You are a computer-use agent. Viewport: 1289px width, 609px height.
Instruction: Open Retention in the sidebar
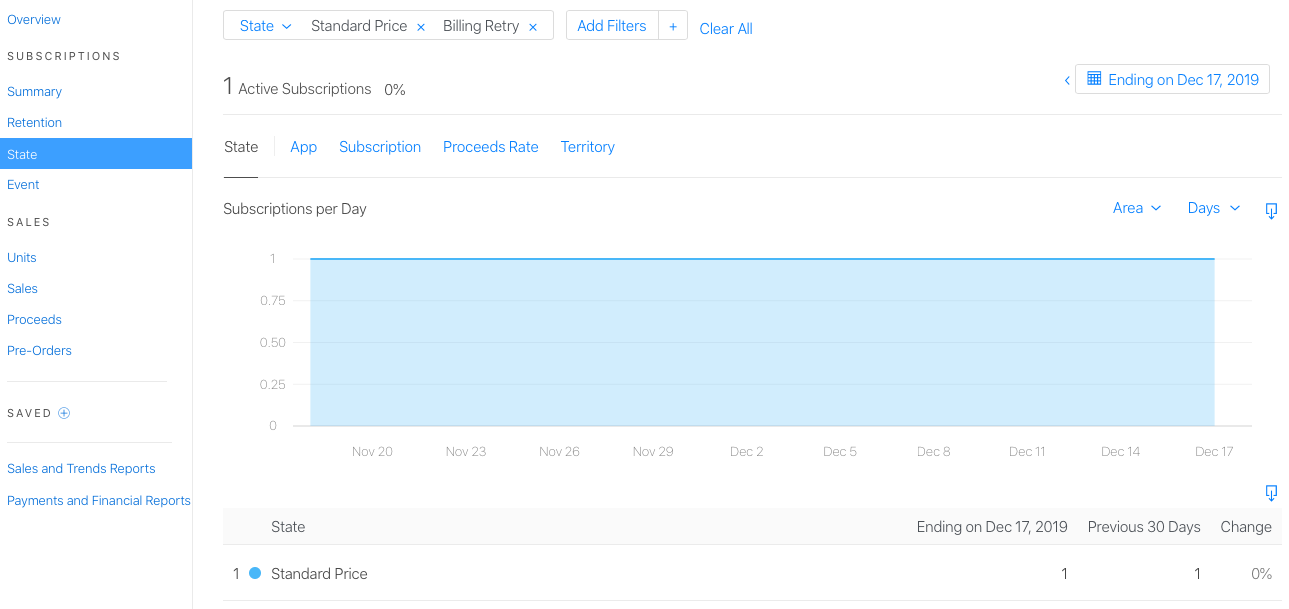coord(35,123)
